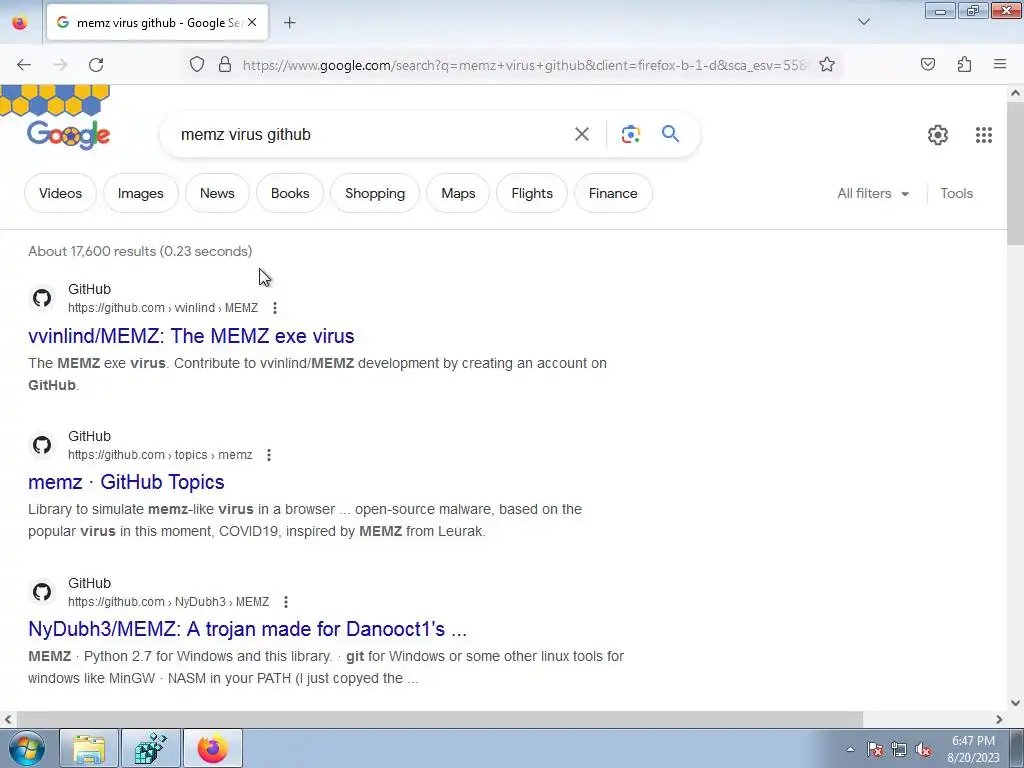Image resolution: width=1024 pixels, height=768 pixels.
Task: Open the Save to Pocket icon
Action: point(927,65)
